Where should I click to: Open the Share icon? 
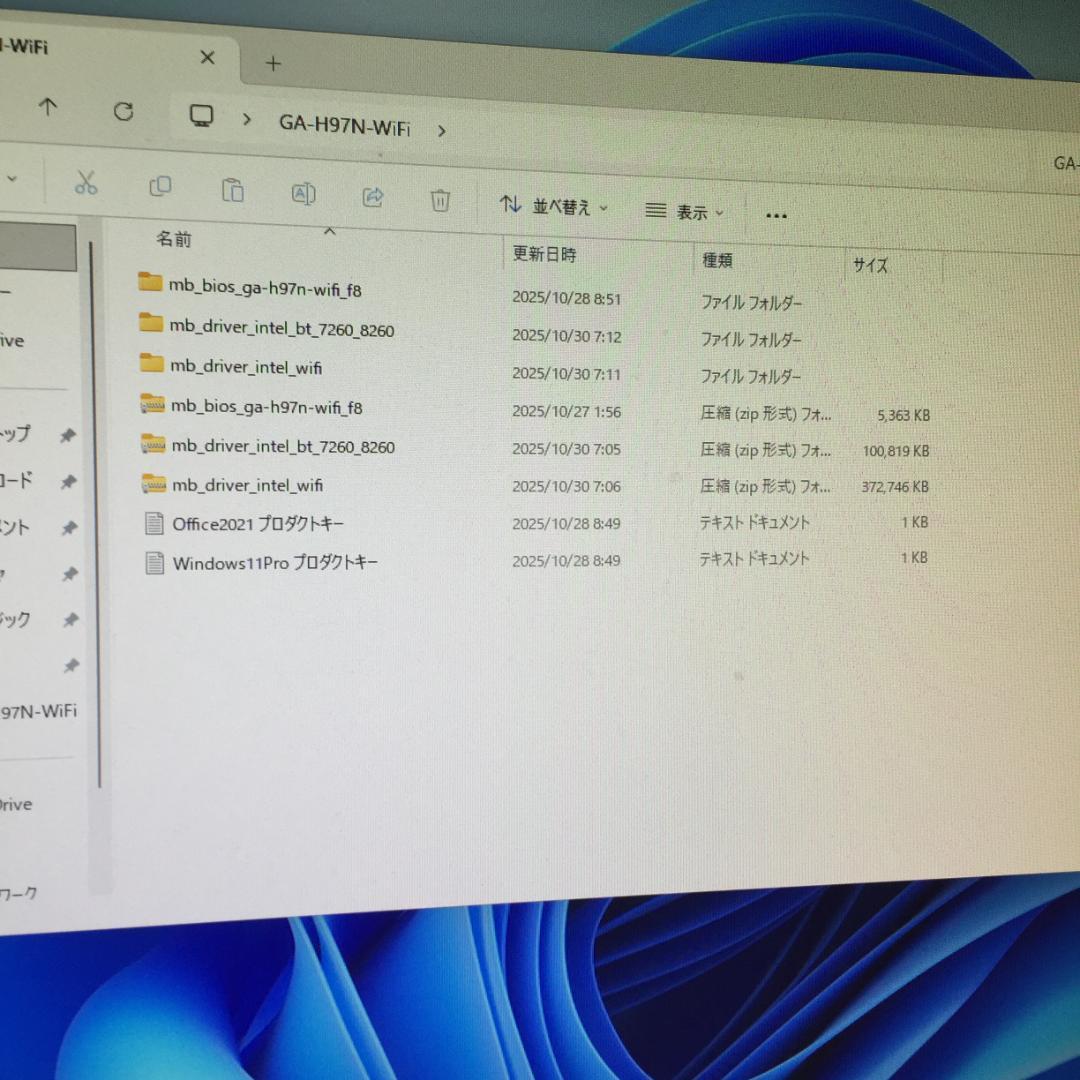371,197
